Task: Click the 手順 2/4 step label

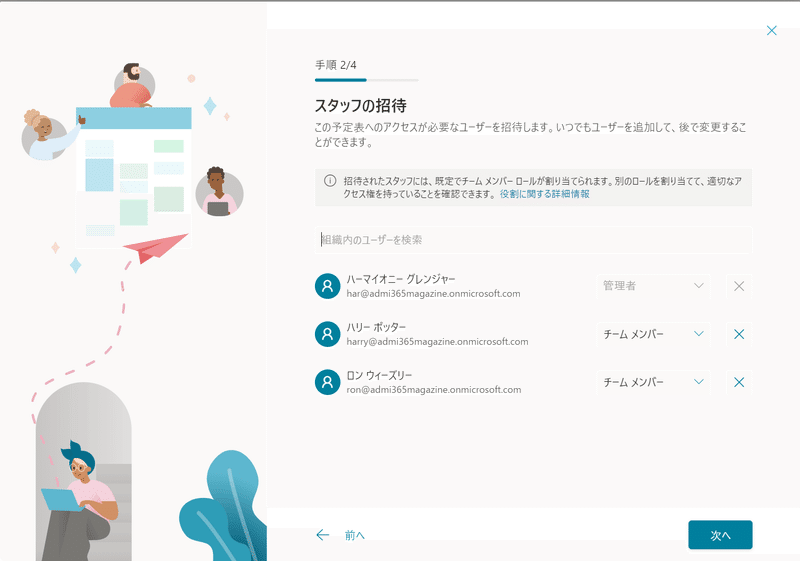Action: pyautogui.click(x=335, y=65)
